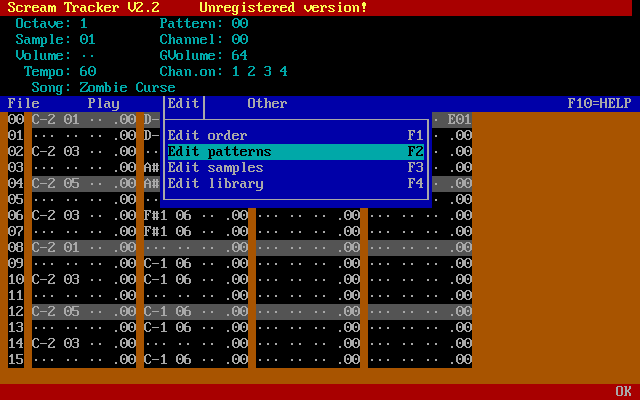Screen dimensions: 640x400
Task: Open the Other menu
Action: (x=267, y=103)
